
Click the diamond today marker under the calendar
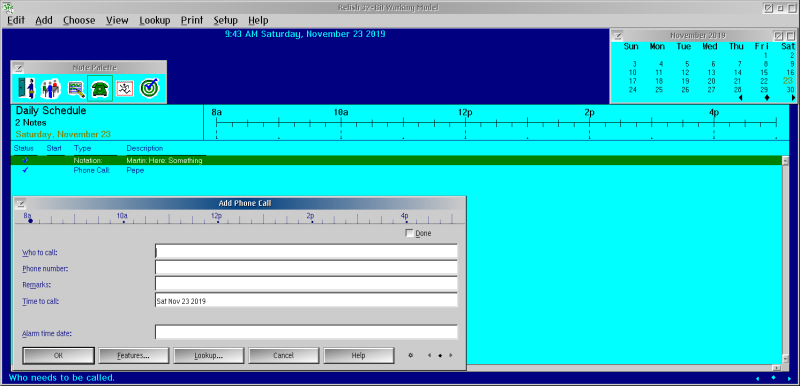(x=766, y=97)
